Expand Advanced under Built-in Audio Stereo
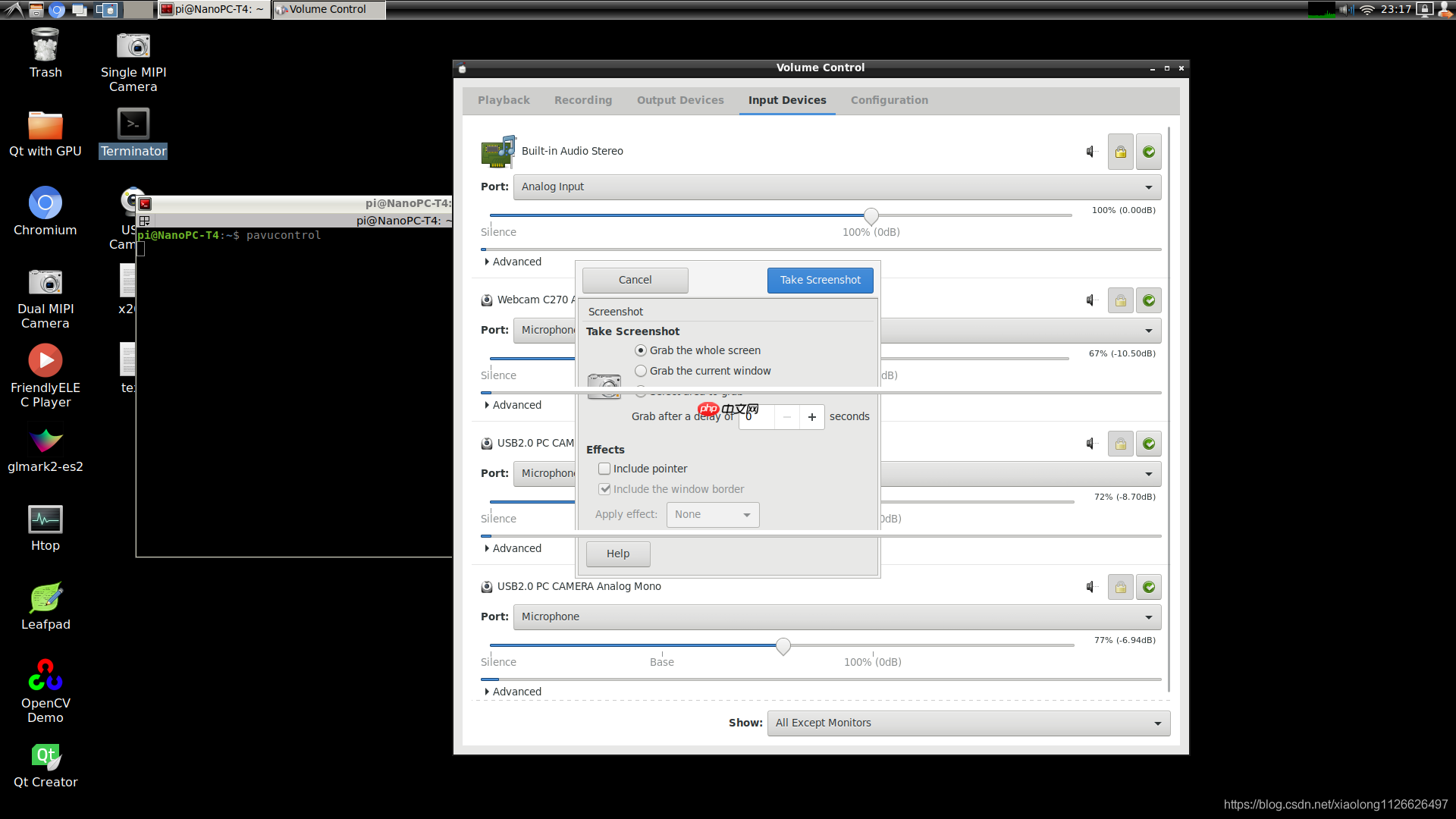 [513, 262]
